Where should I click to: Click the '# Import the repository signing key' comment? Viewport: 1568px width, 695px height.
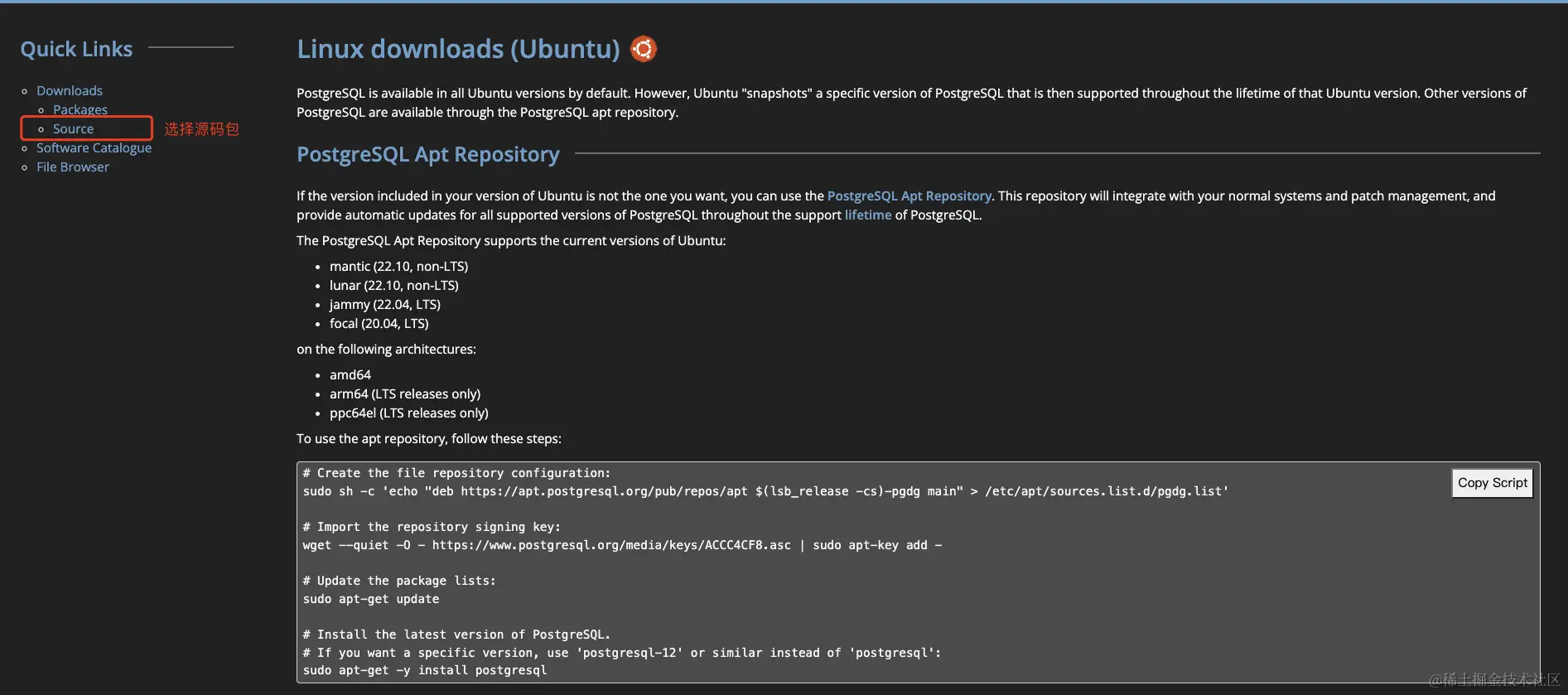click(x=432, y=527)
